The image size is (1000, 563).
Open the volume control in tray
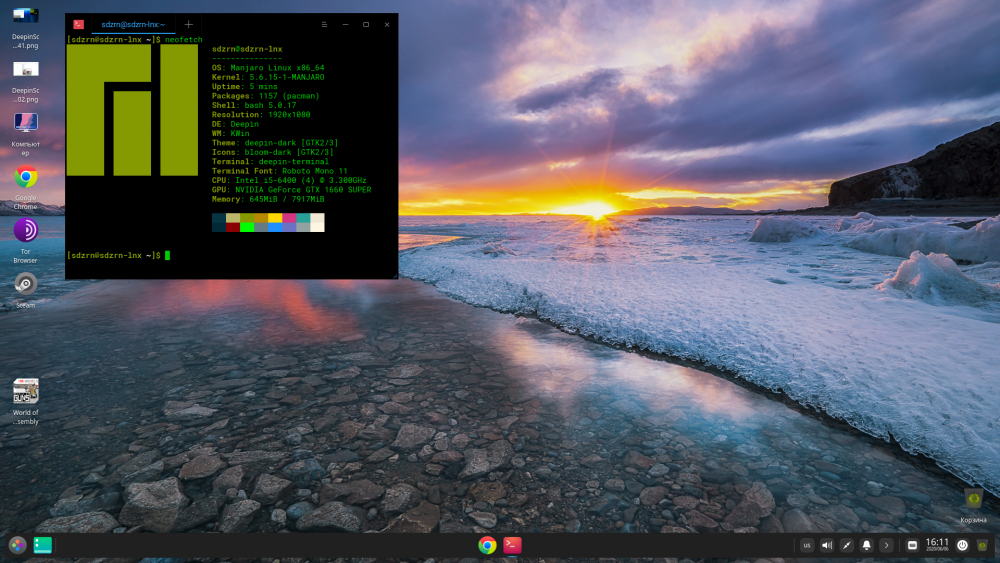tap(827, 545)
